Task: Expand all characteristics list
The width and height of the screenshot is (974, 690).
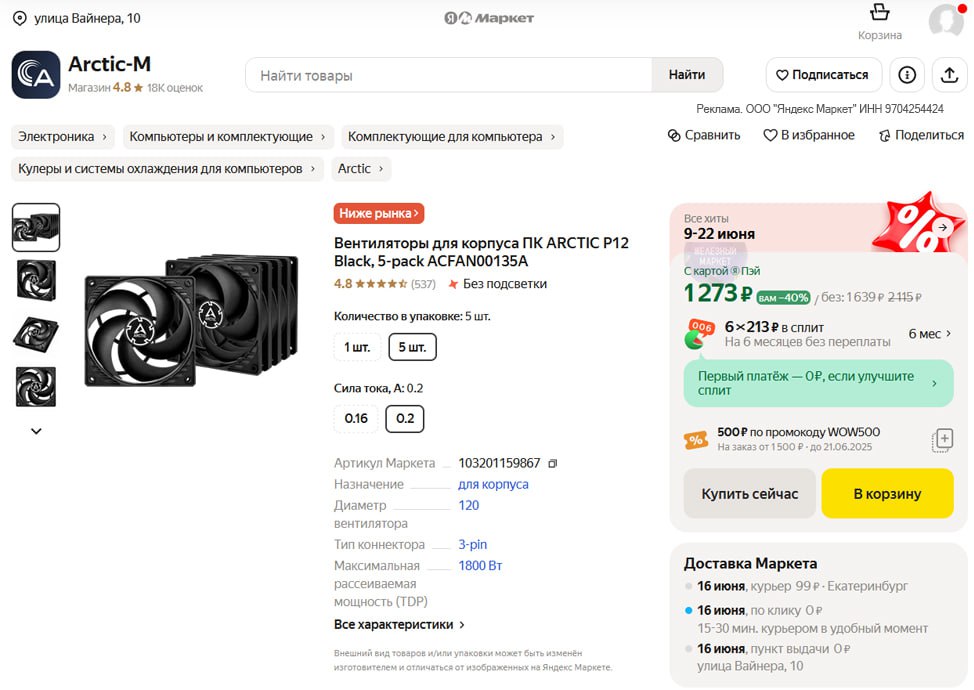Action: pyautogui.click(x=399, y=625)
